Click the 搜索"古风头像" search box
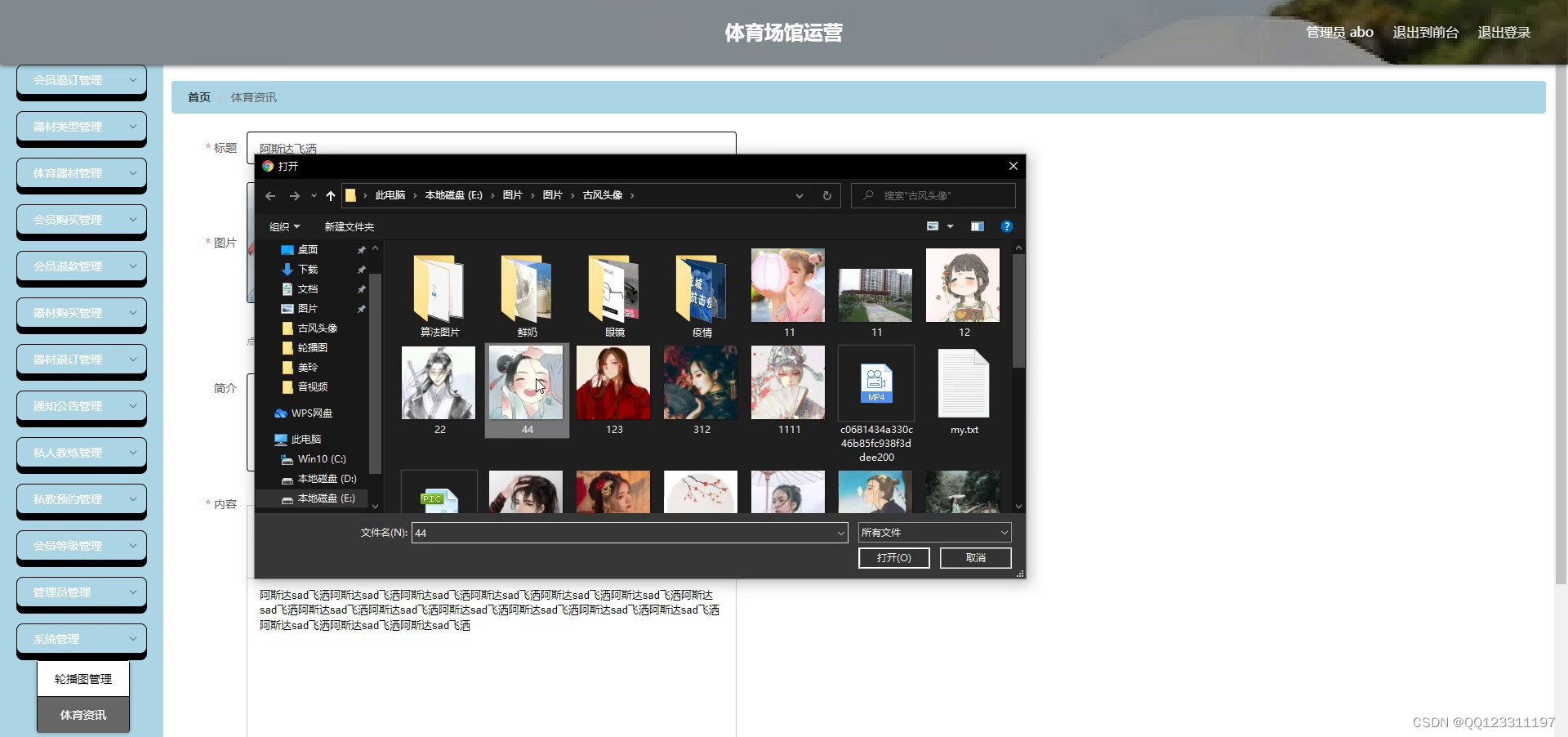Viewport: 1568px width, 737px height. coord(933,196)
